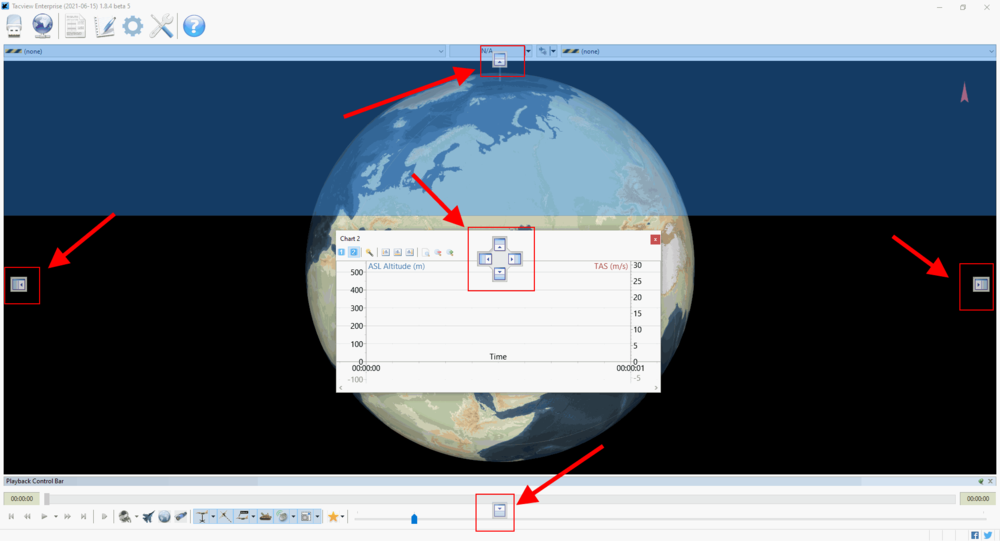Toggle the screenshot camera overlay button
Screen dimensions: 1000x541
point(306,516)
